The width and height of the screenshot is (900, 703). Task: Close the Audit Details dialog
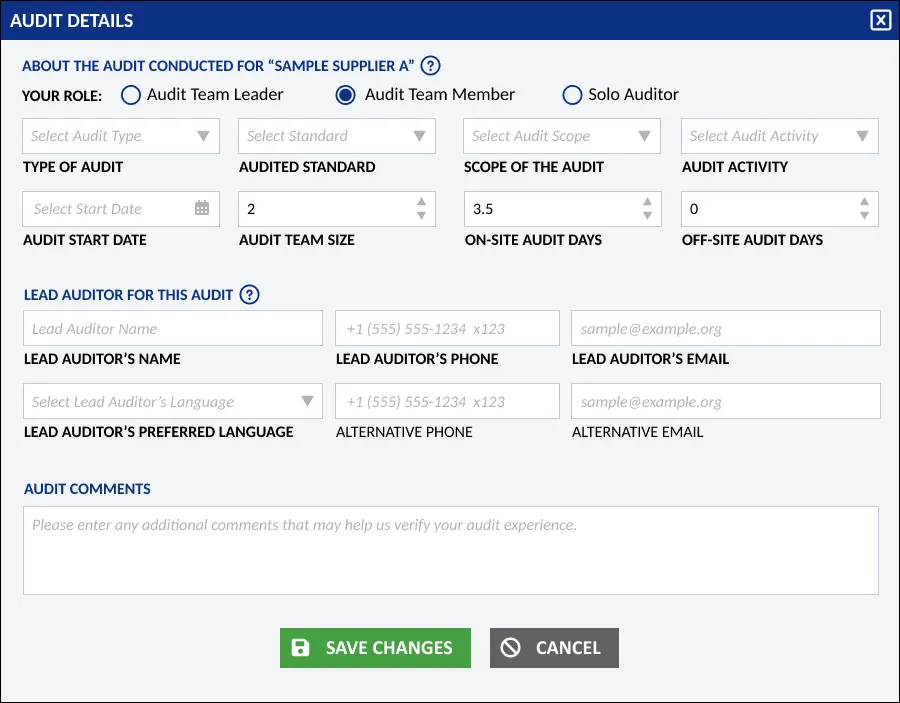pos(880,20)
